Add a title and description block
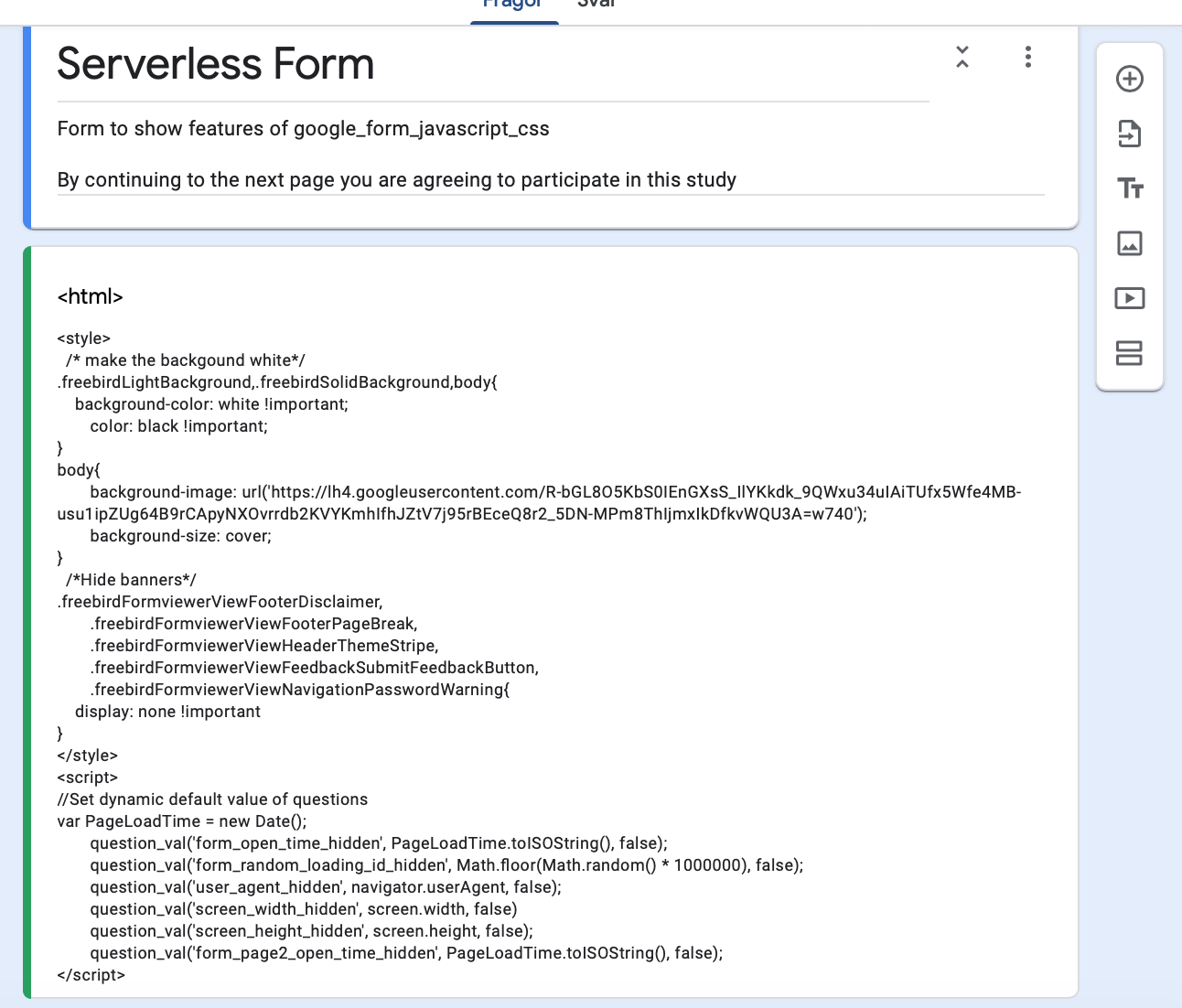The image size is (1182, 1008). click(1130, 188)
